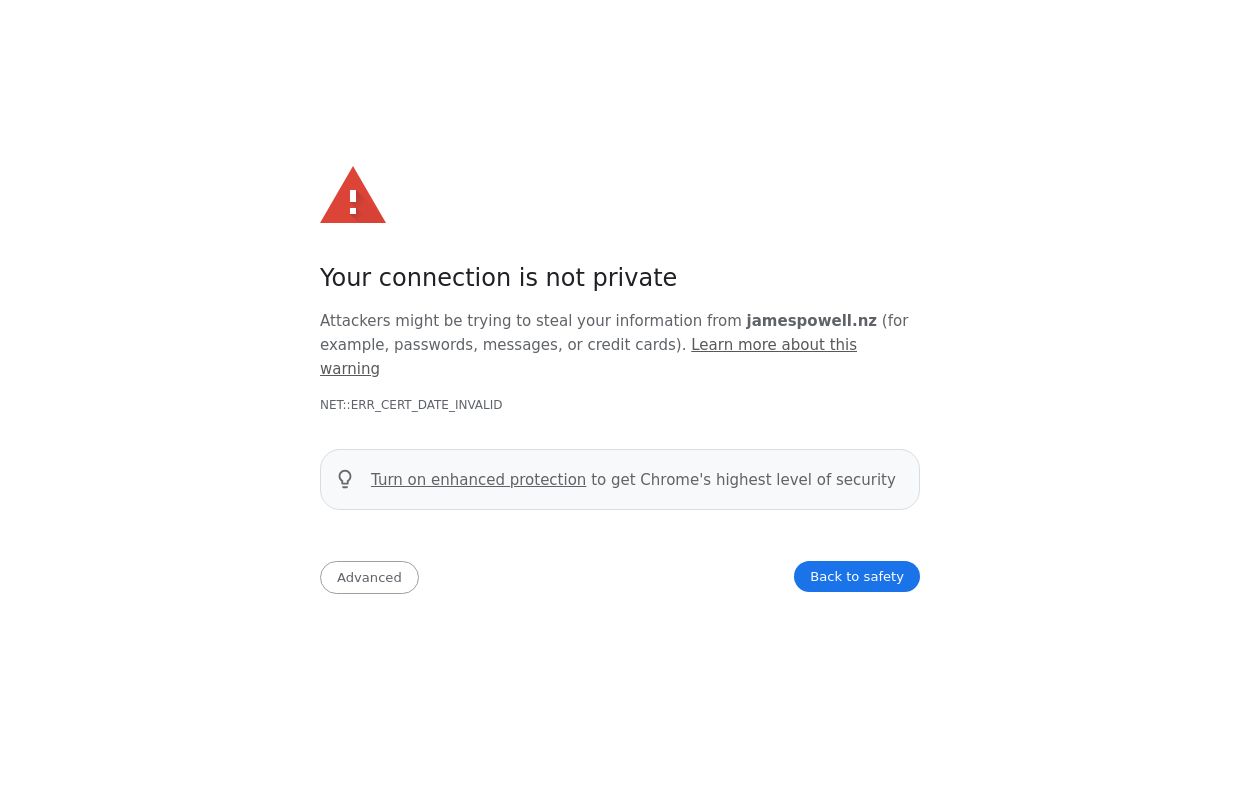Open the Advanced options
The image size is (1240, 800).
[x=369, y=577]
